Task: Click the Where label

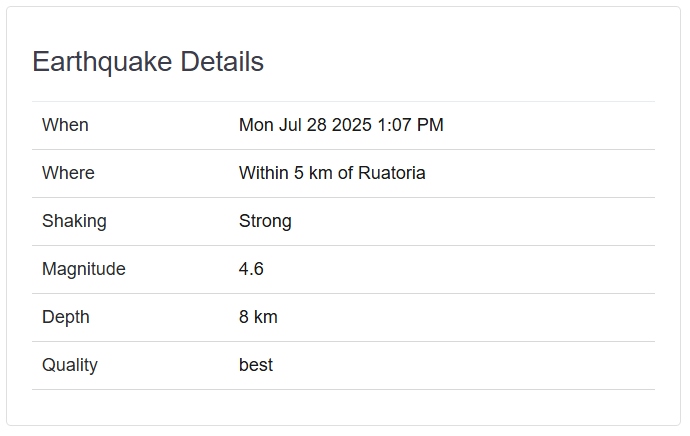Action: [x=68, y=173]
